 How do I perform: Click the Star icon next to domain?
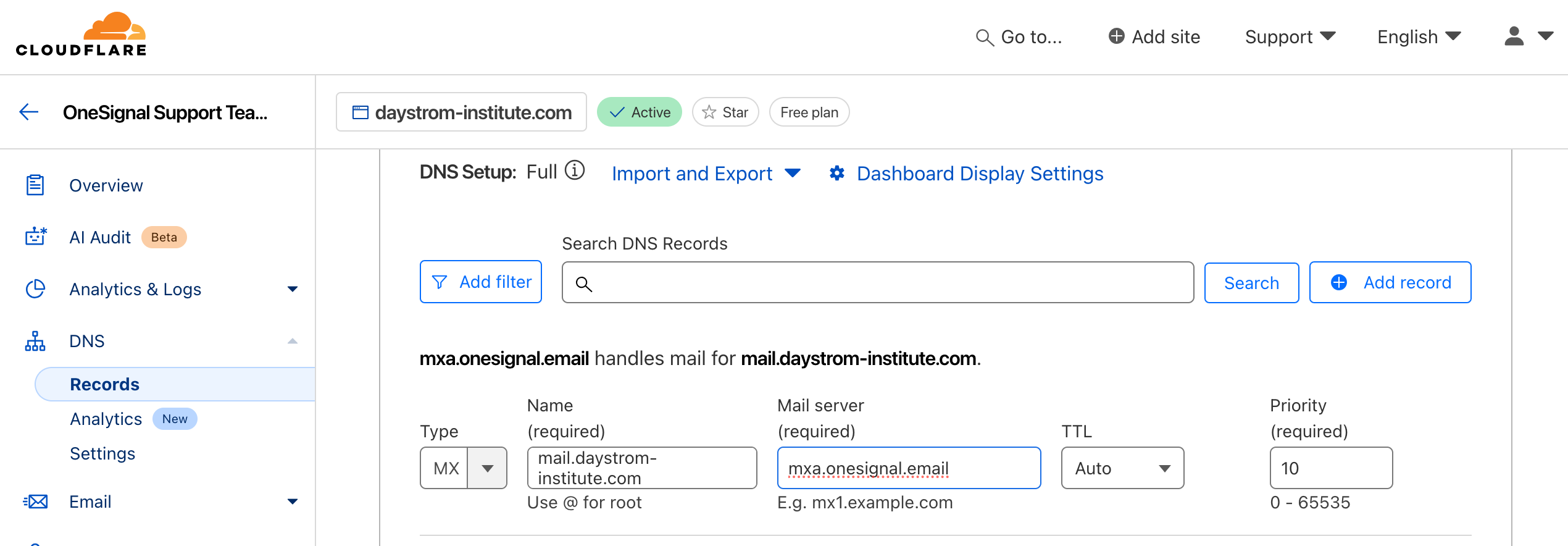click(709, 112)
